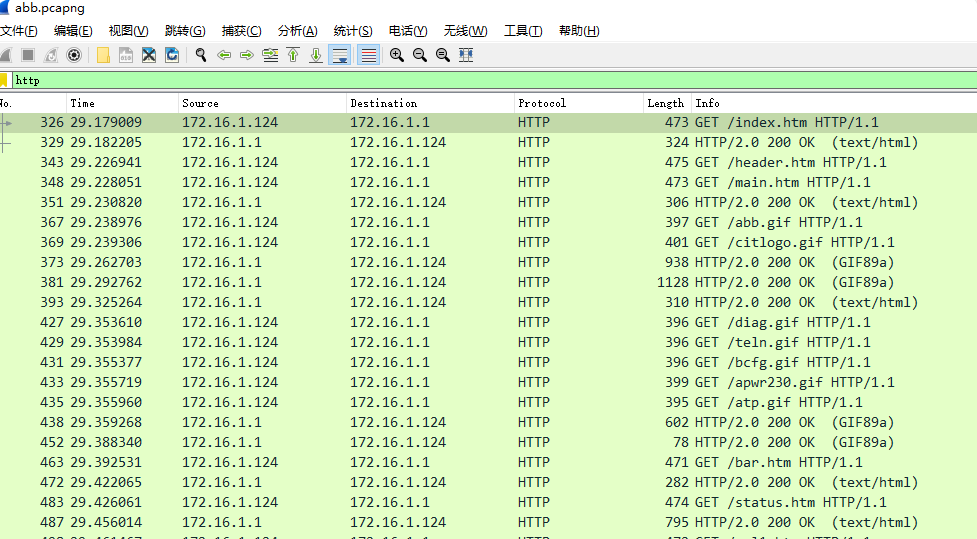Save this capture file
The image size is (977, 539).
(126, 55)
